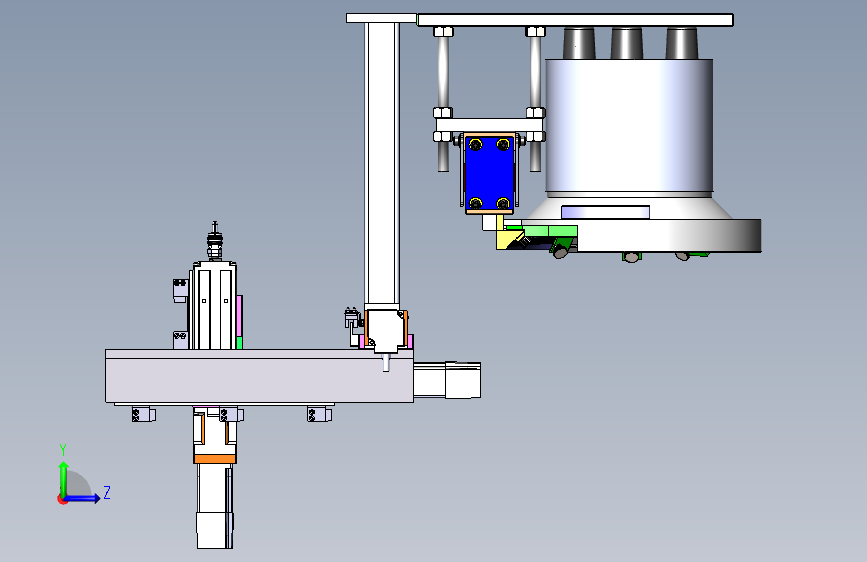This screenshot has height=562, width=867.
Task: Click the Z axis label
Action: 107,492
